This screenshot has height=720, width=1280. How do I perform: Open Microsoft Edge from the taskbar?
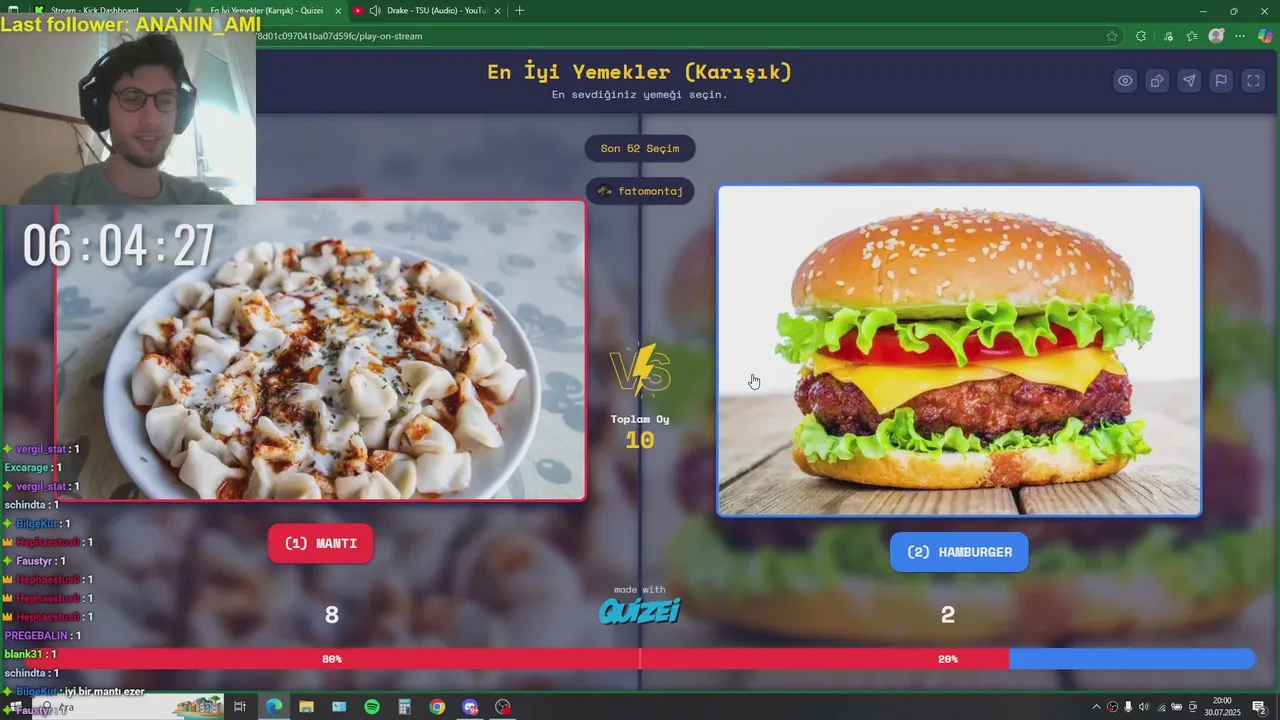pos(273,707)
